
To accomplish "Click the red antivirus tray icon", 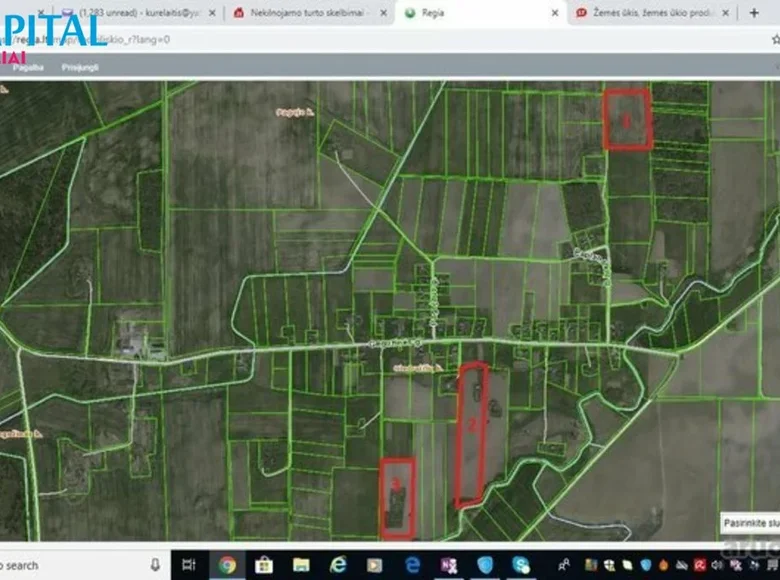I will (x=700, y=565).
